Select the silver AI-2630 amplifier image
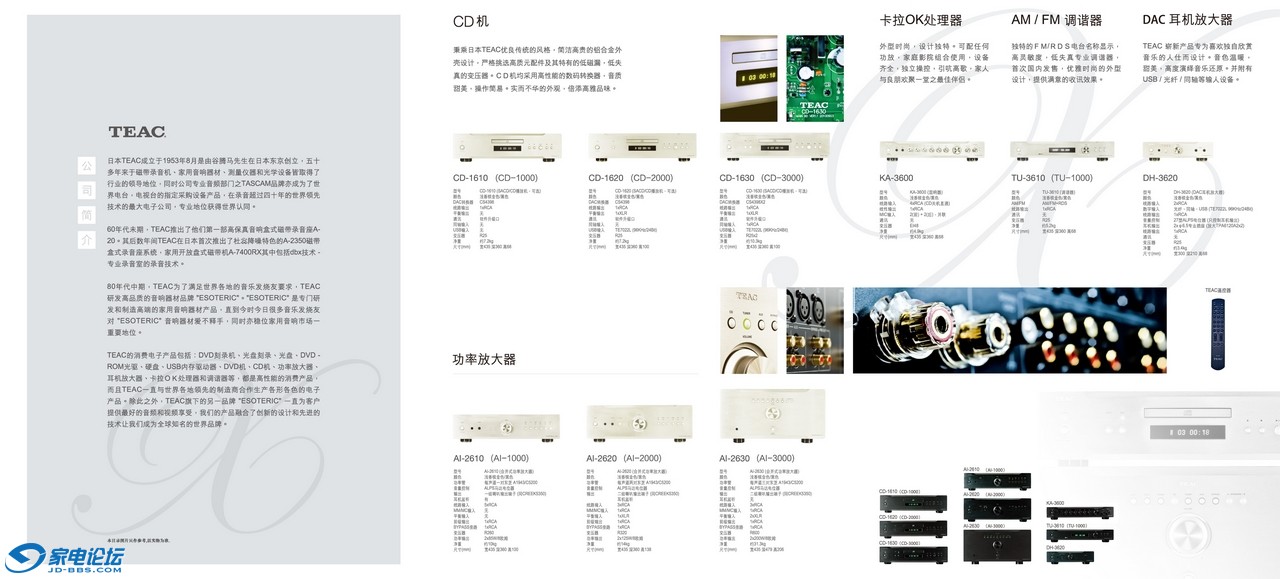 773,415
